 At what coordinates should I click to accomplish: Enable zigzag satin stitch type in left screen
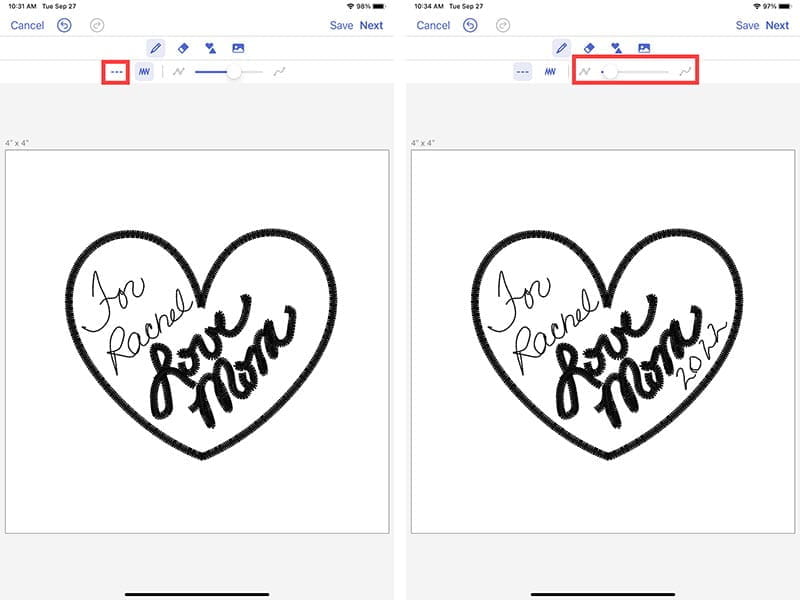[145, 72]
